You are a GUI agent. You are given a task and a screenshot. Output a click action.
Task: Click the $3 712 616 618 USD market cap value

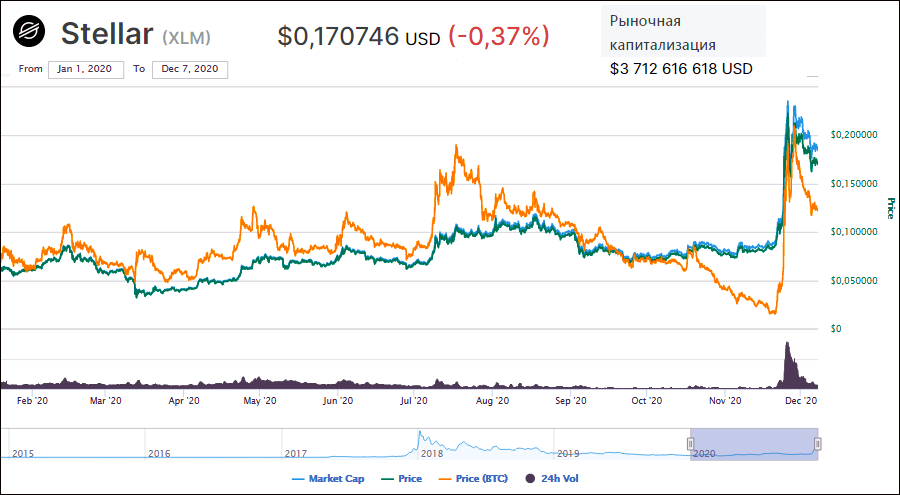click(681, 69)
